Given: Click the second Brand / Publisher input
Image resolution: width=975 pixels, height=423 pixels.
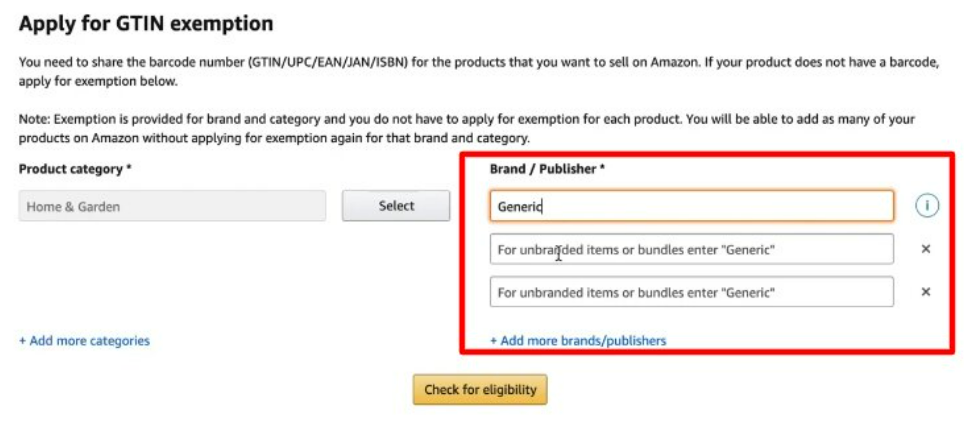Looking at the screenshot, I should pos(691,249).
